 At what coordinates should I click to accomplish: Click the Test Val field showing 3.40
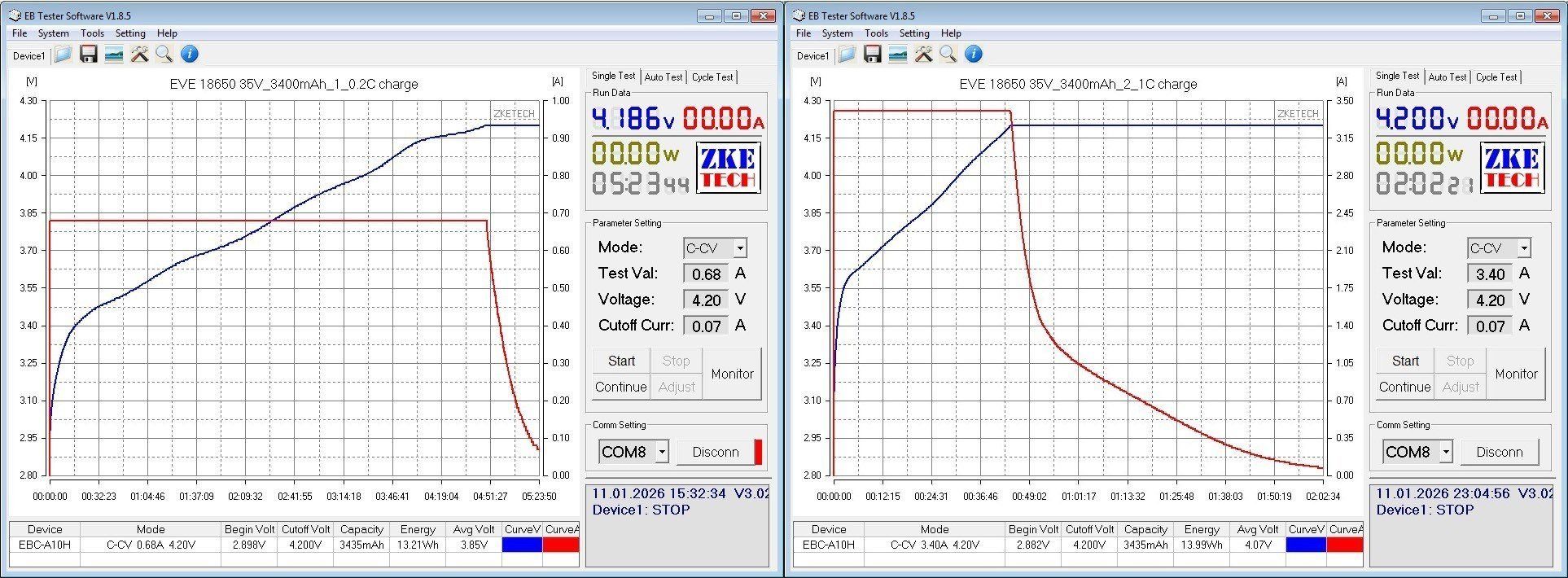(1490, 274)
